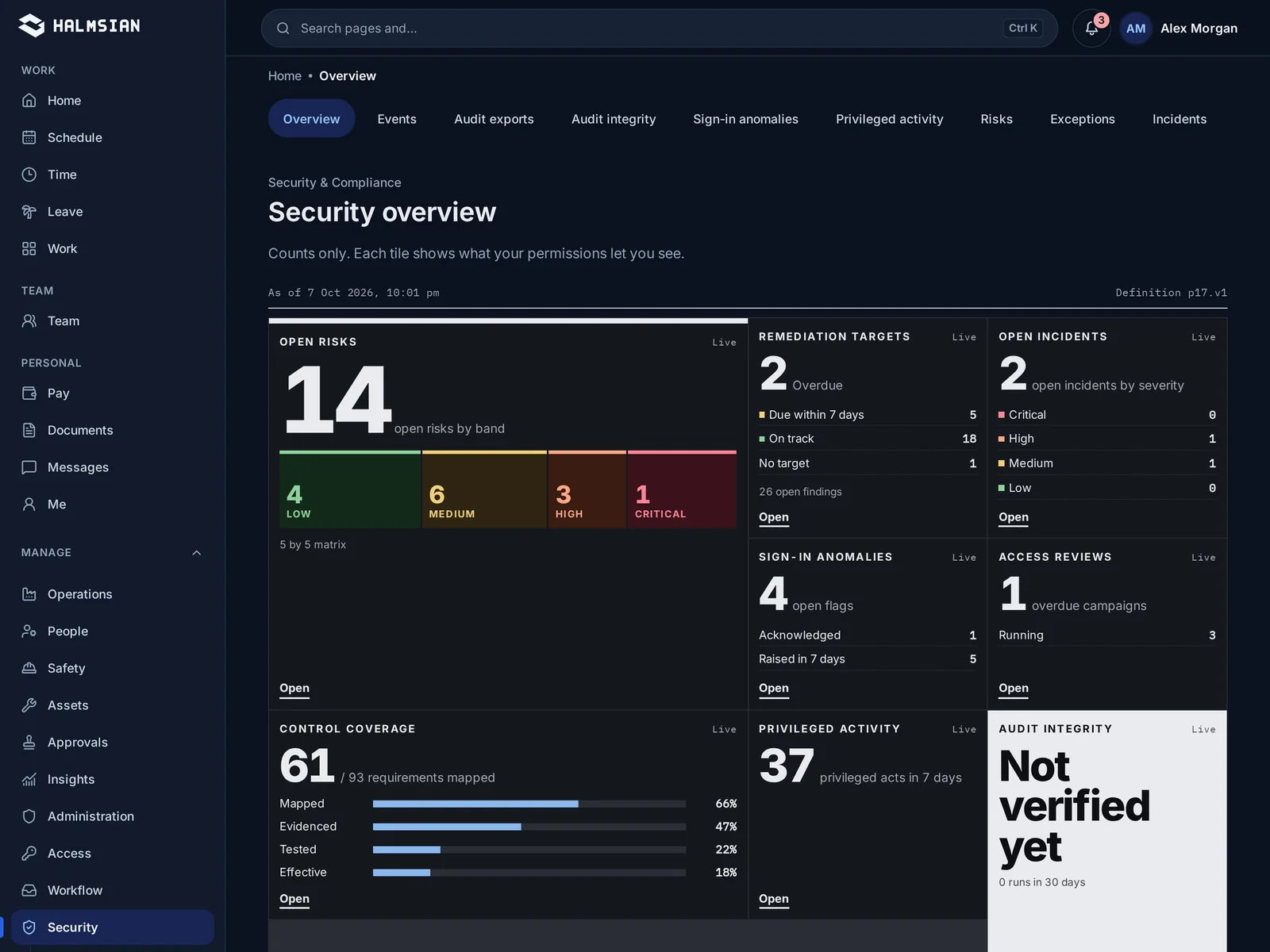
Task: Switch to the Sign-in anomalies tab
Action: click(745, 119)
